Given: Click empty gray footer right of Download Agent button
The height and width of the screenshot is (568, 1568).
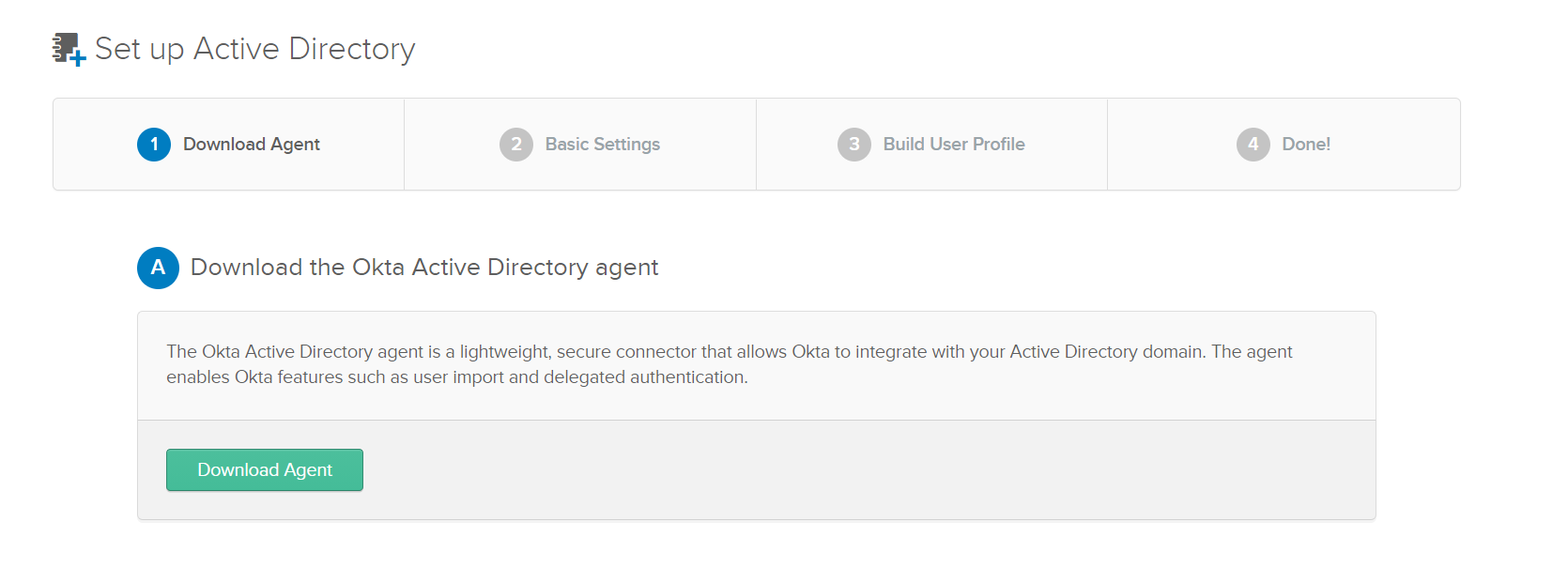Looking at the screenshot, I should click(845, 470).
